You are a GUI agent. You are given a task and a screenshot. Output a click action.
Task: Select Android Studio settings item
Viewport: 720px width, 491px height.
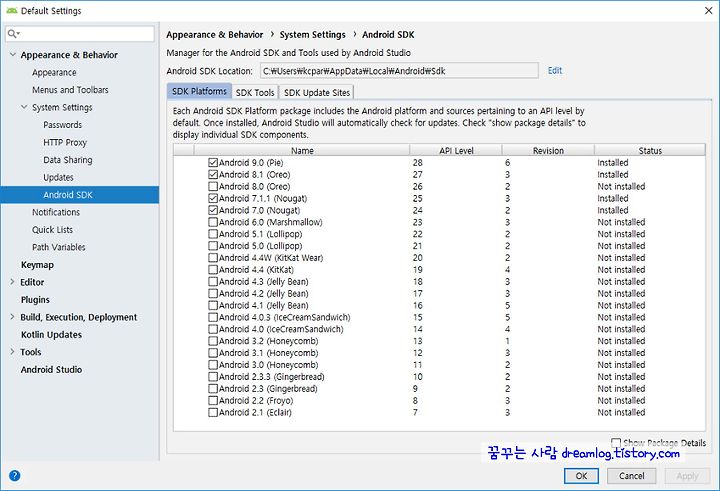tap(51, 370)
